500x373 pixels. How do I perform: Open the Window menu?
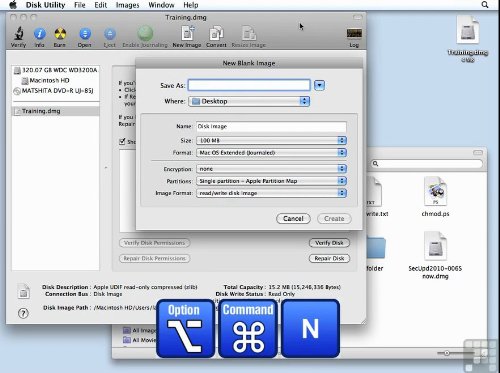coord(161,5)
